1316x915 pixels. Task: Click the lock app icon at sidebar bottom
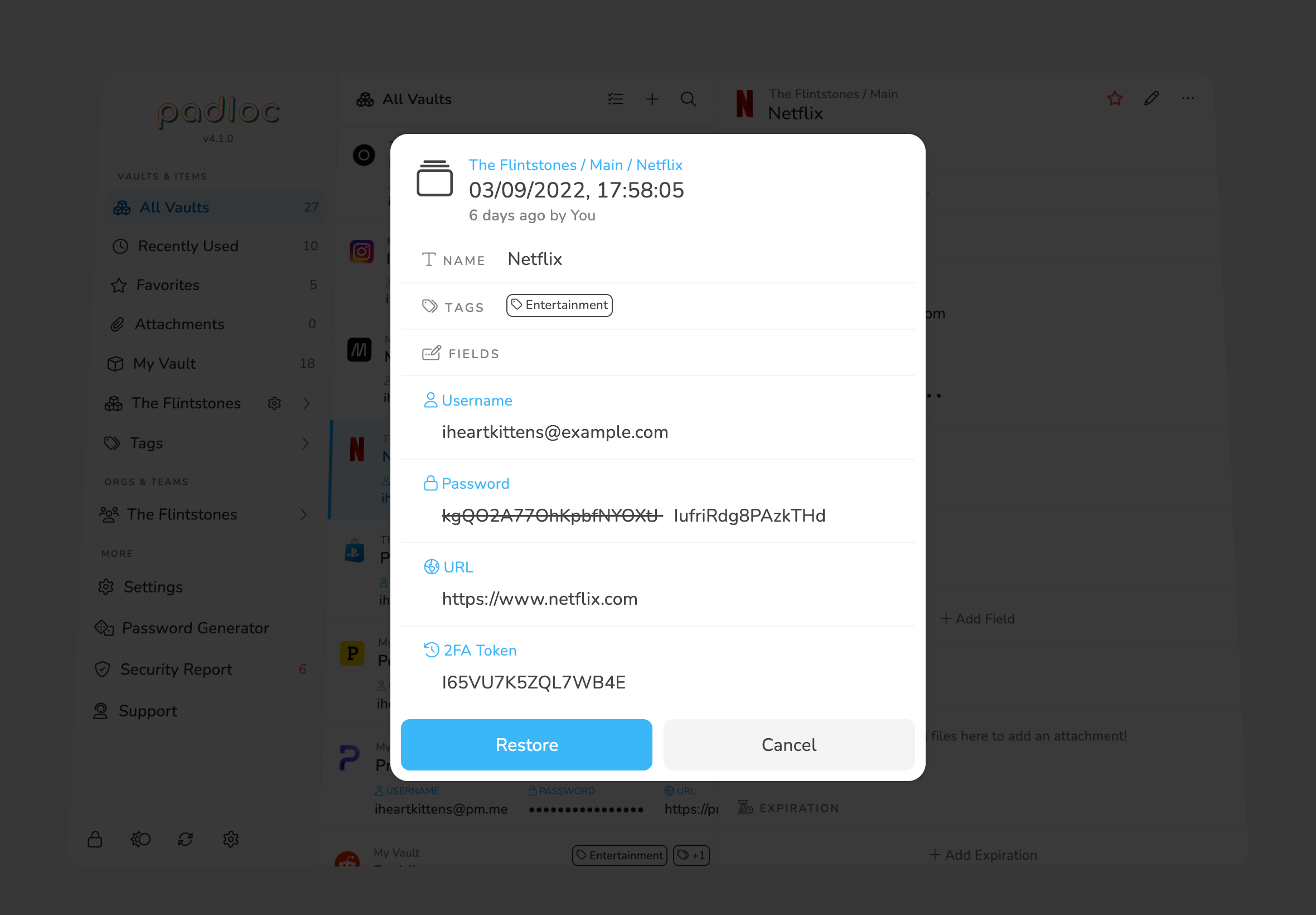[95, 839]
